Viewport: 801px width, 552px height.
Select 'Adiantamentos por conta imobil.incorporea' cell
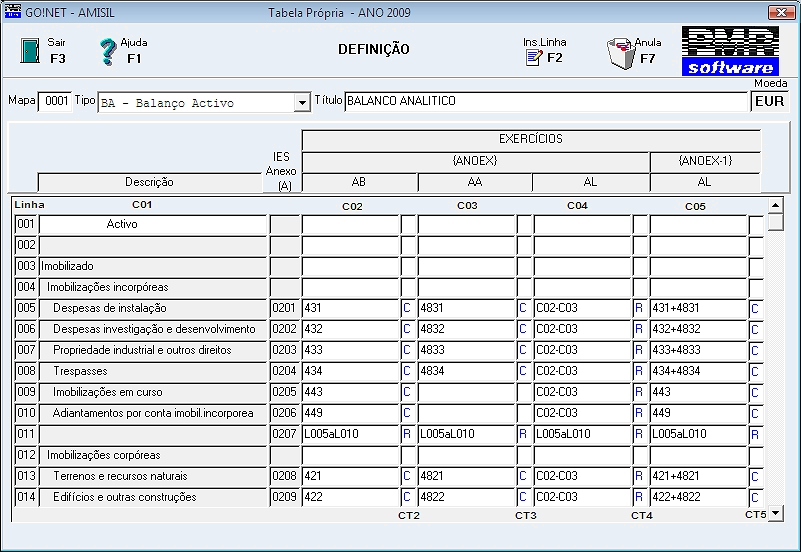pyautogui.click(x=153, y=413)
